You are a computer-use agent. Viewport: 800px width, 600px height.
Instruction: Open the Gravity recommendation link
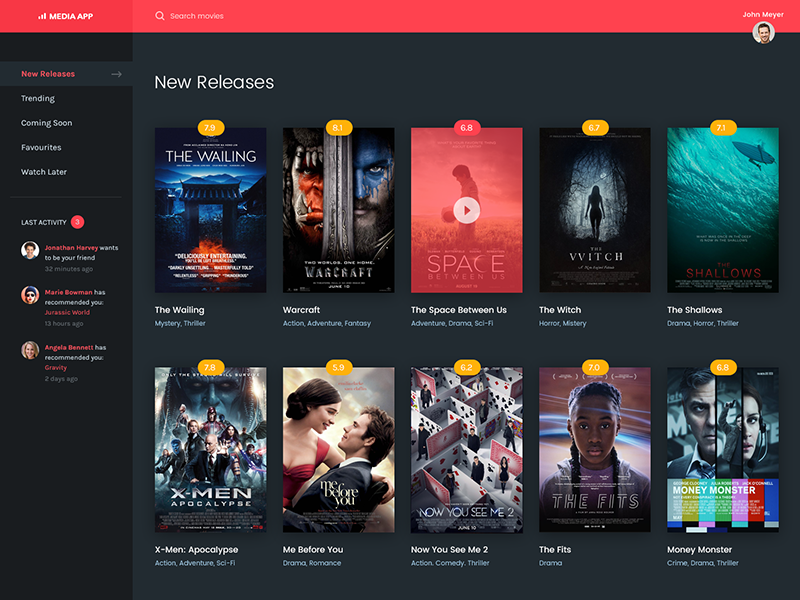[57, 367]
